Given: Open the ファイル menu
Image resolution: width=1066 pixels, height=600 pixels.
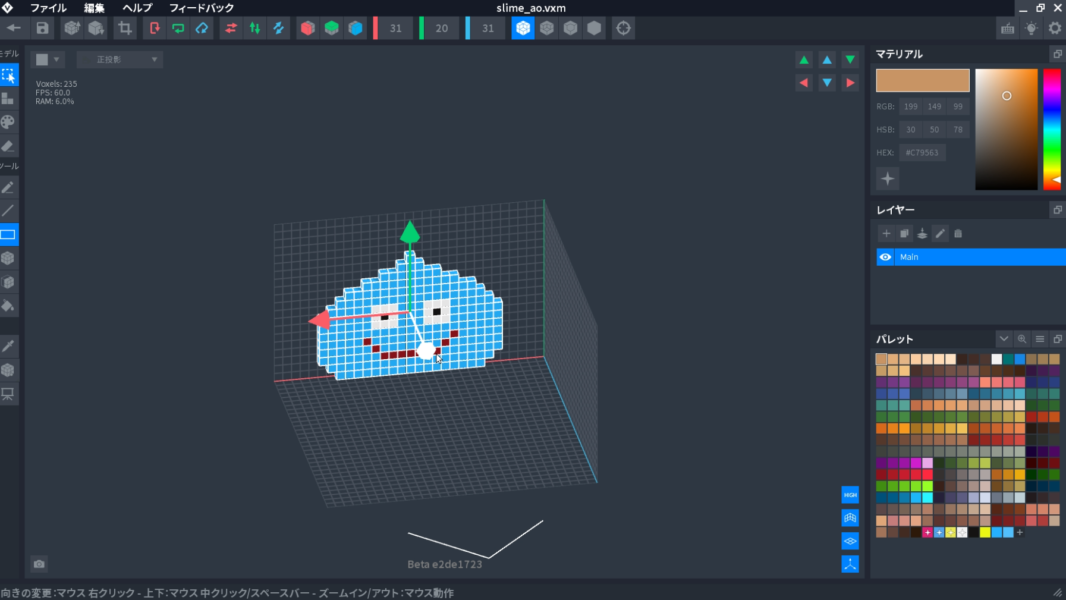Looking at the screenshot, I should click(48, 8).
